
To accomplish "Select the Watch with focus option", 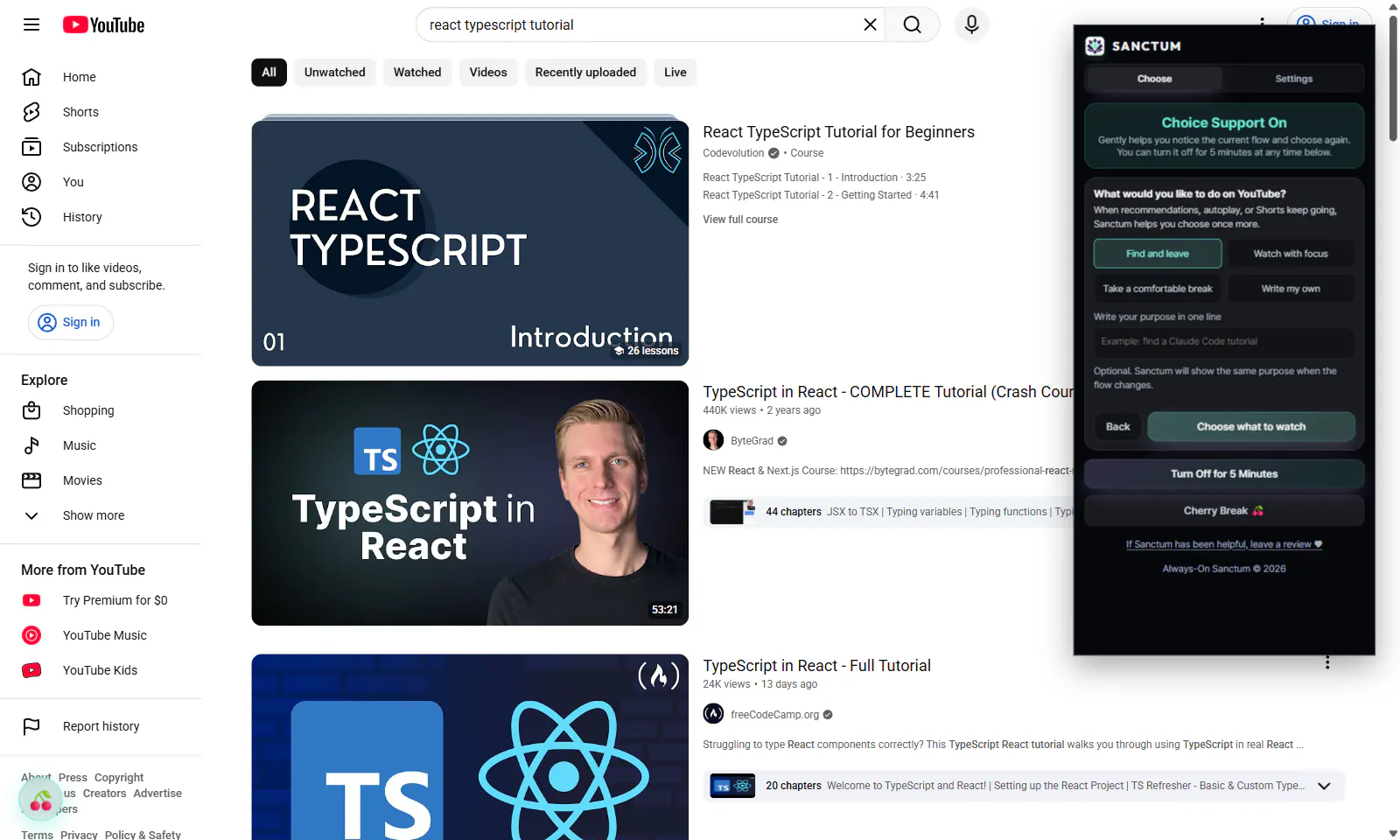I will [1291, 254].
